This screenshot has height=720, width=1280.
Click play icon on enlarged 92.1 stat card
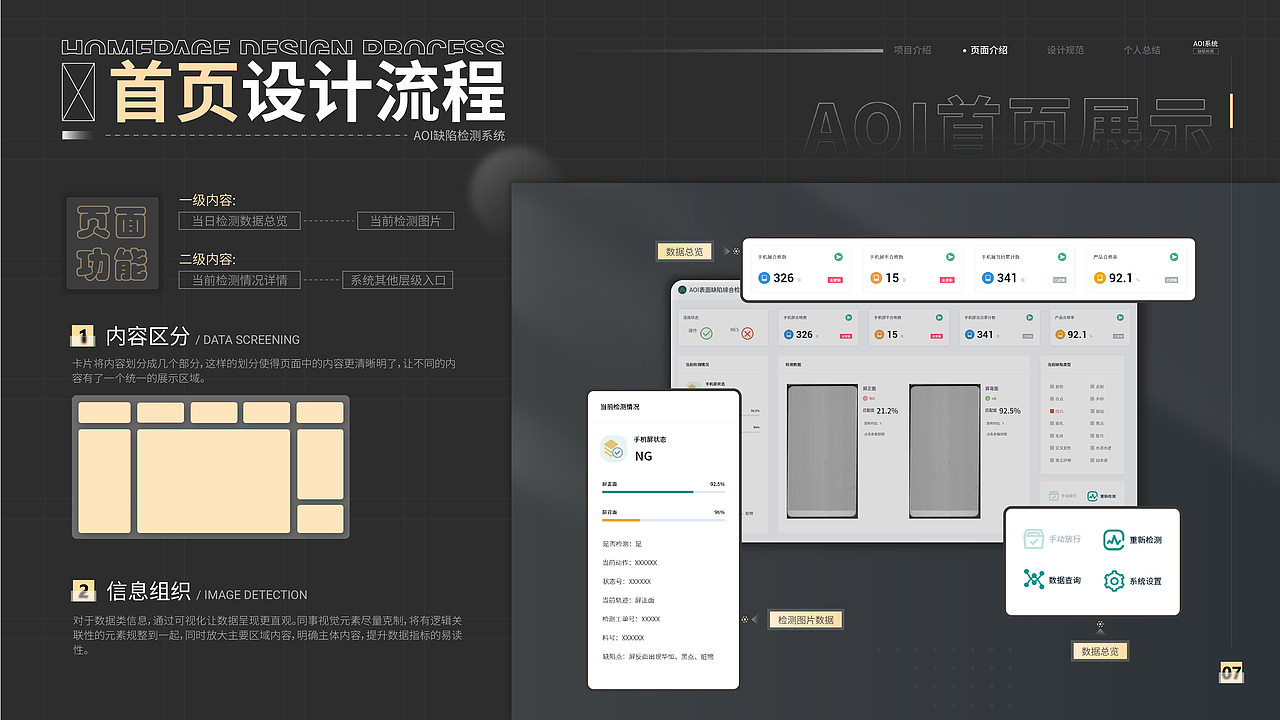[1172, 257]
